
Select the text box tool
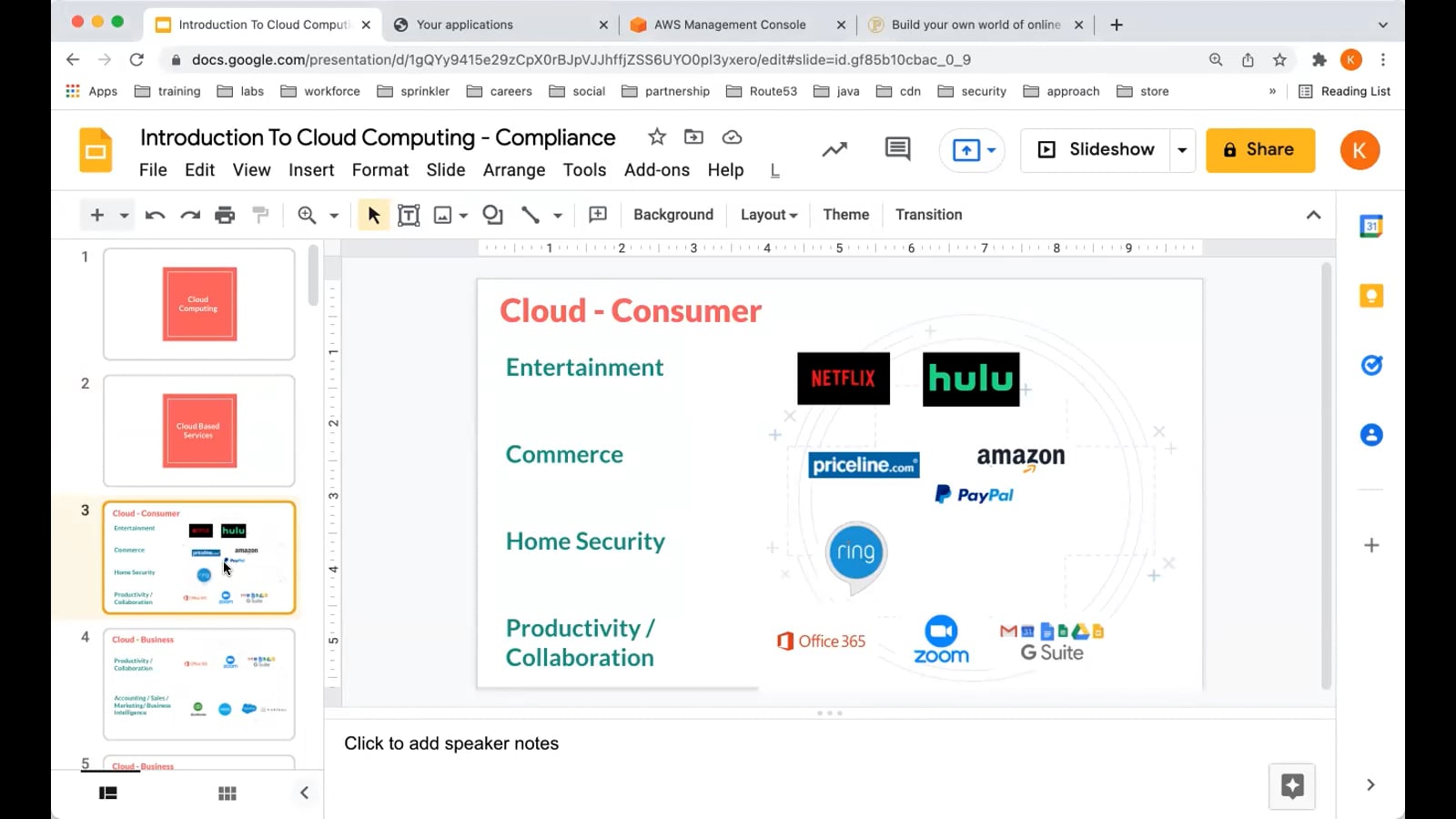(x=409, y=216)
